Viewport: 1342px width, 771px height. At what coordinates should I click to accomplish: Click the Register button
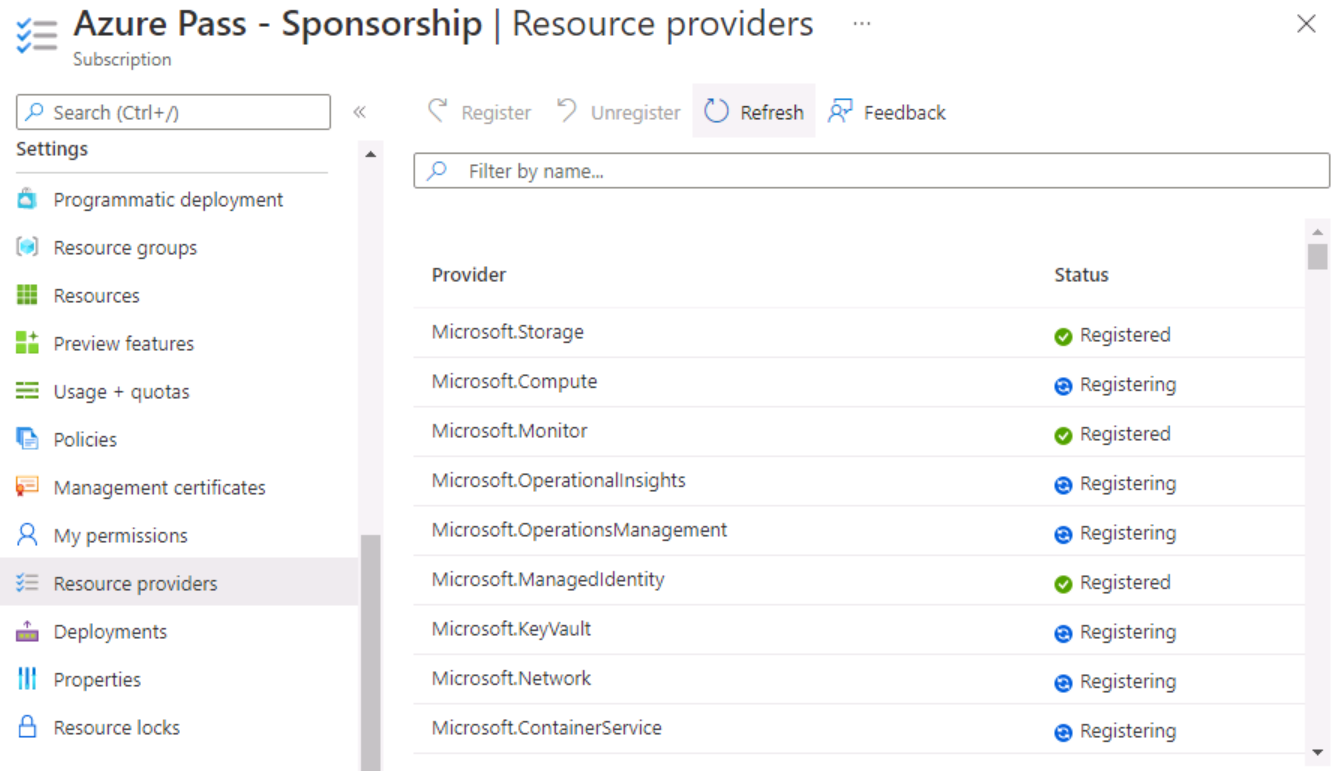pos(480,112)
